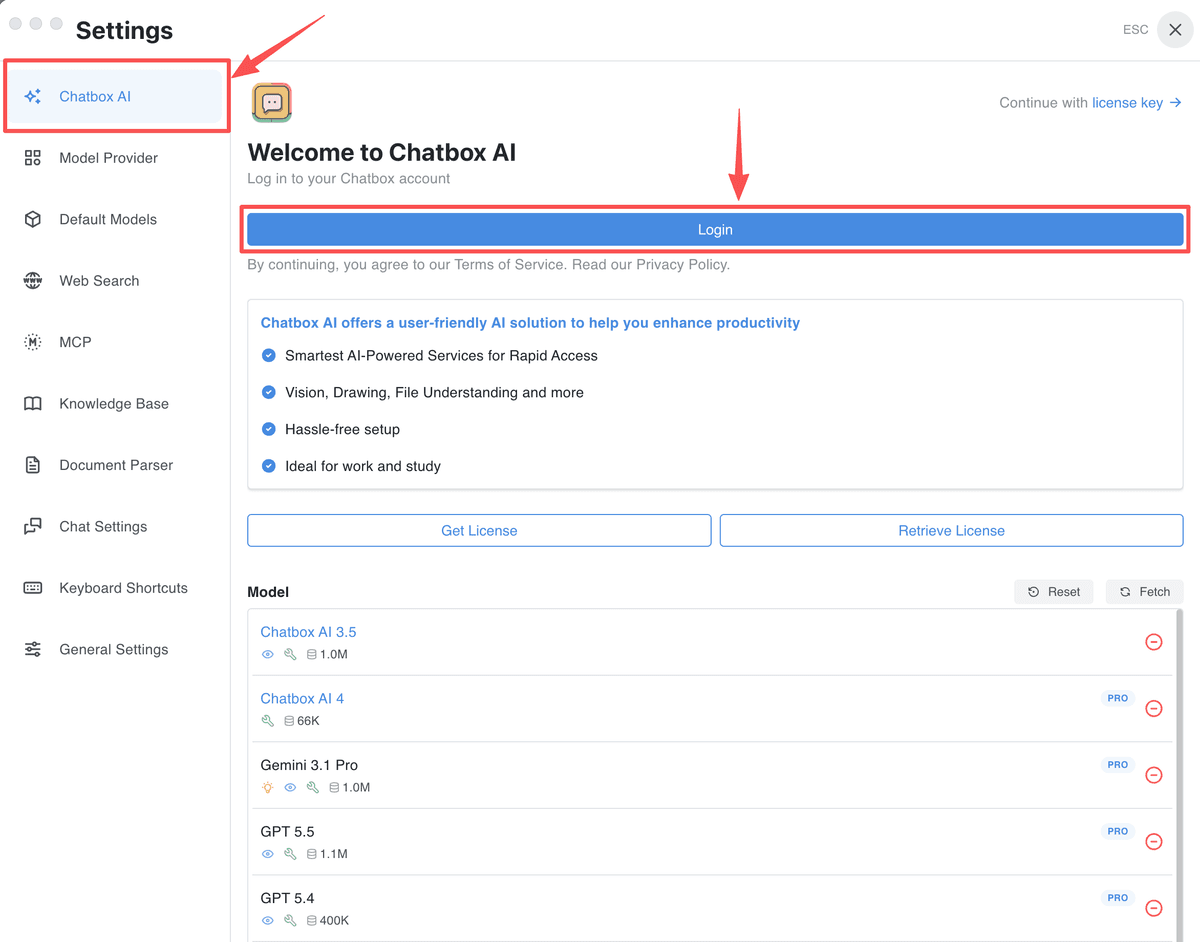
Task: Click wrench icon under GPT 5.4
Action: point(290,921)
